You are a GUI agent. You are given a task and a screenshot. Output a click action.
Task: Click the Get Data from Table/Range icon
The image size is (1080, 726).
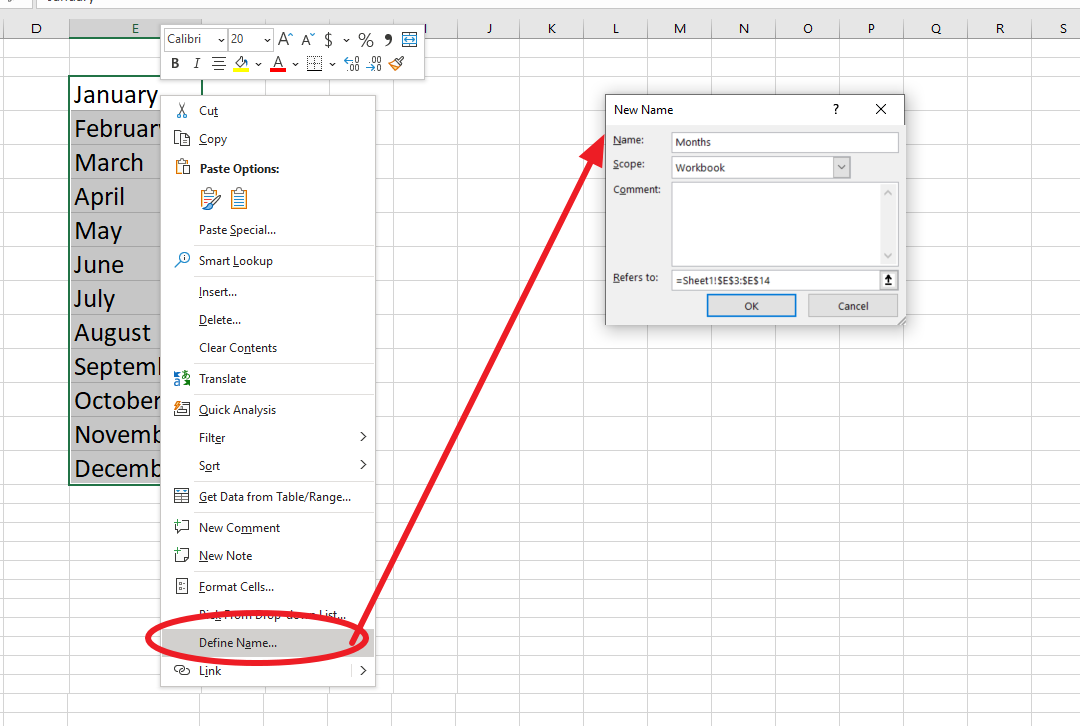coord(182,496)
